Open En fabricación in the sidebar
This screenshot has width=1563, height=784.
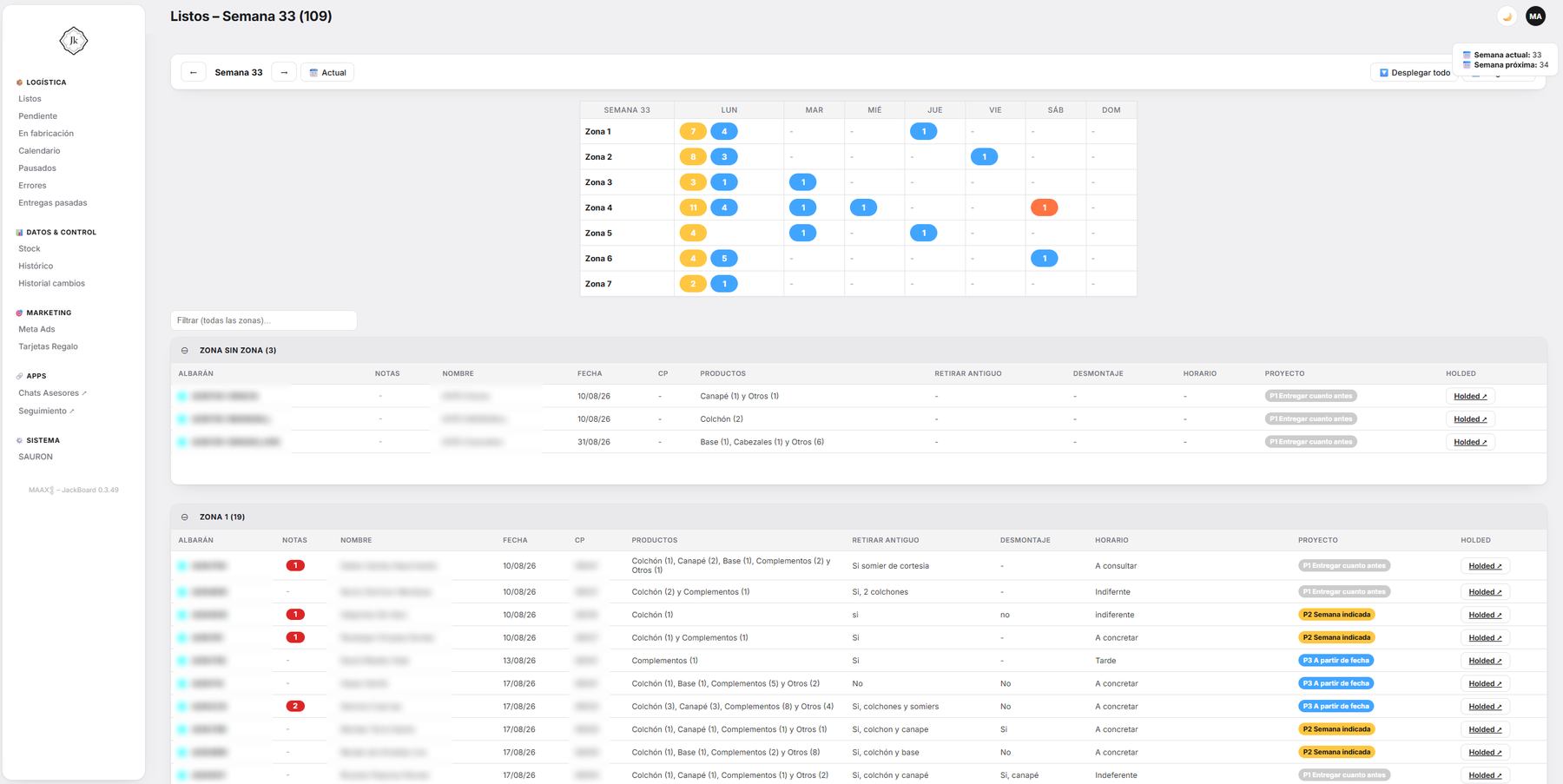pyautogui.click(x=46, y=134)
